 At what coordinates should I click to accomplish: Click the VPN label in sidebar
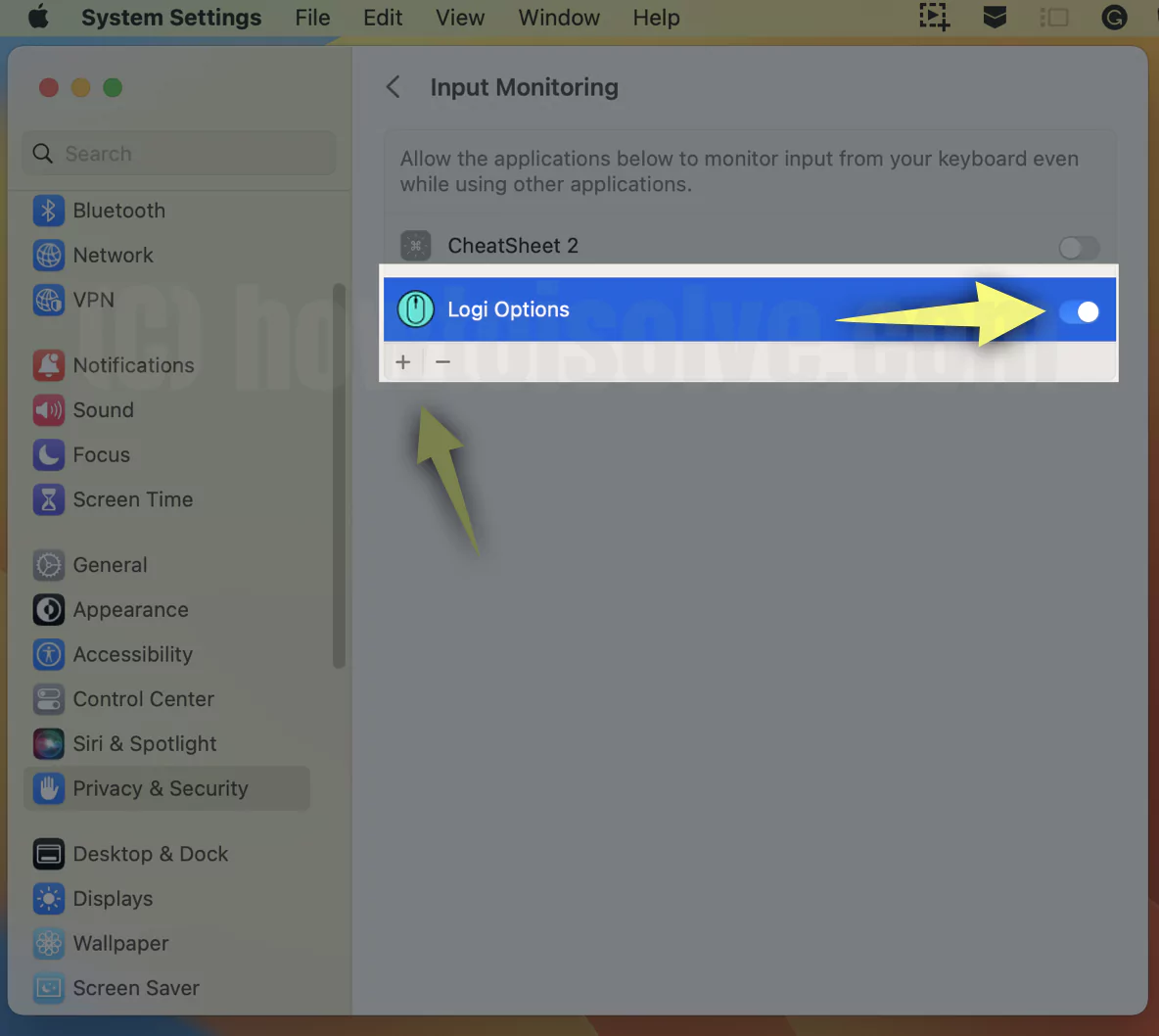tap(94, 301)
